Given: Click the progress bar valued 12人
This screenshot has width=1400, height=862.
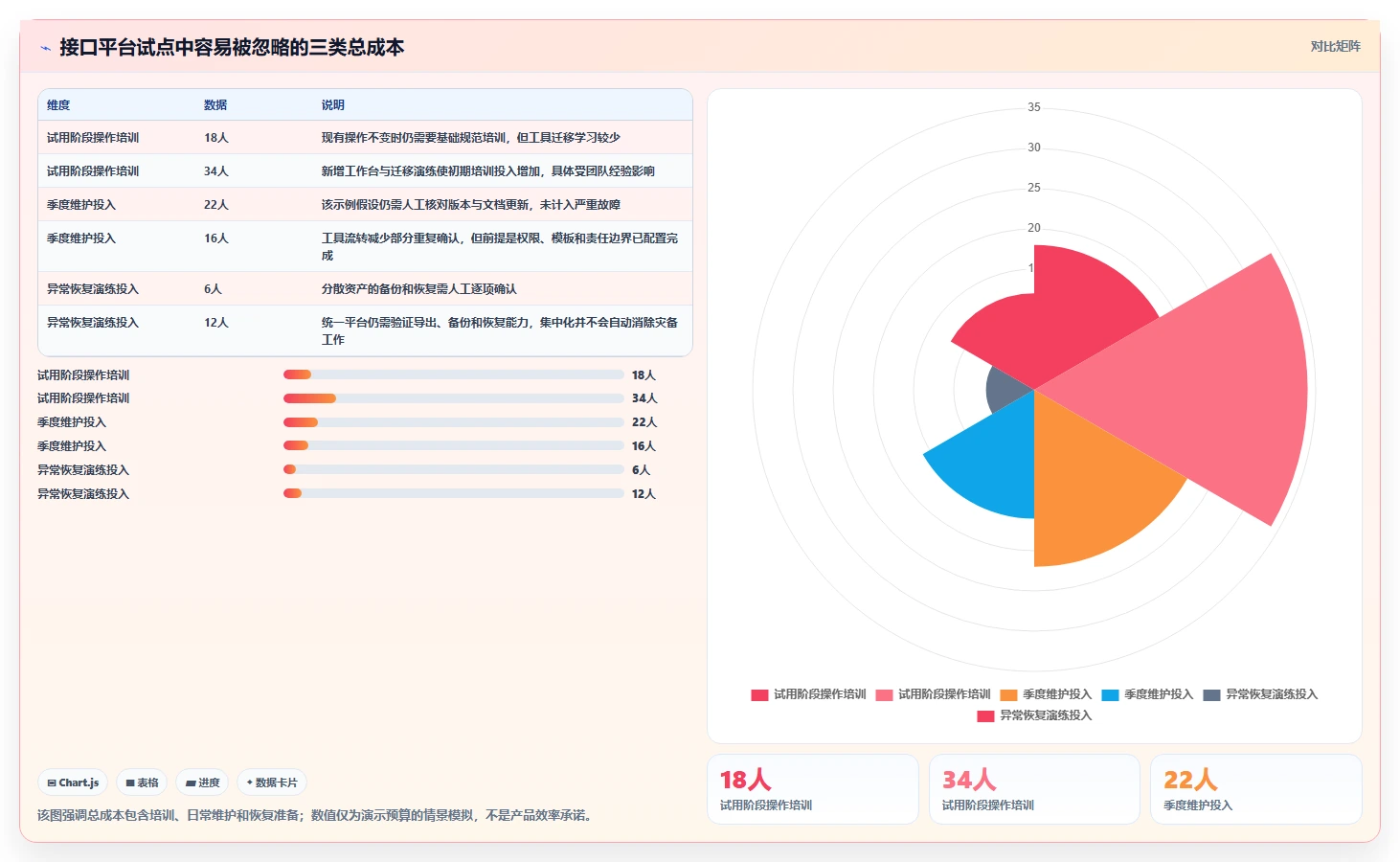Looking at the screenshot, I should pos(453,493).
